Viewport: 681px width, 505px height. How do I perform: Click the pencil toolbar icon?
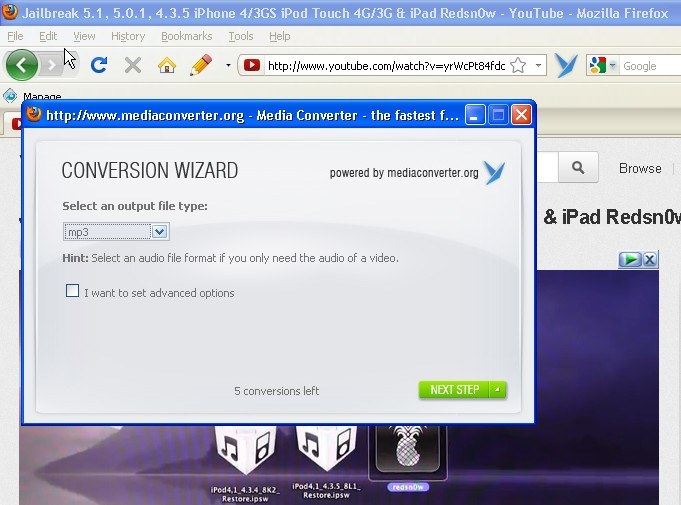(x=201, y=65)
